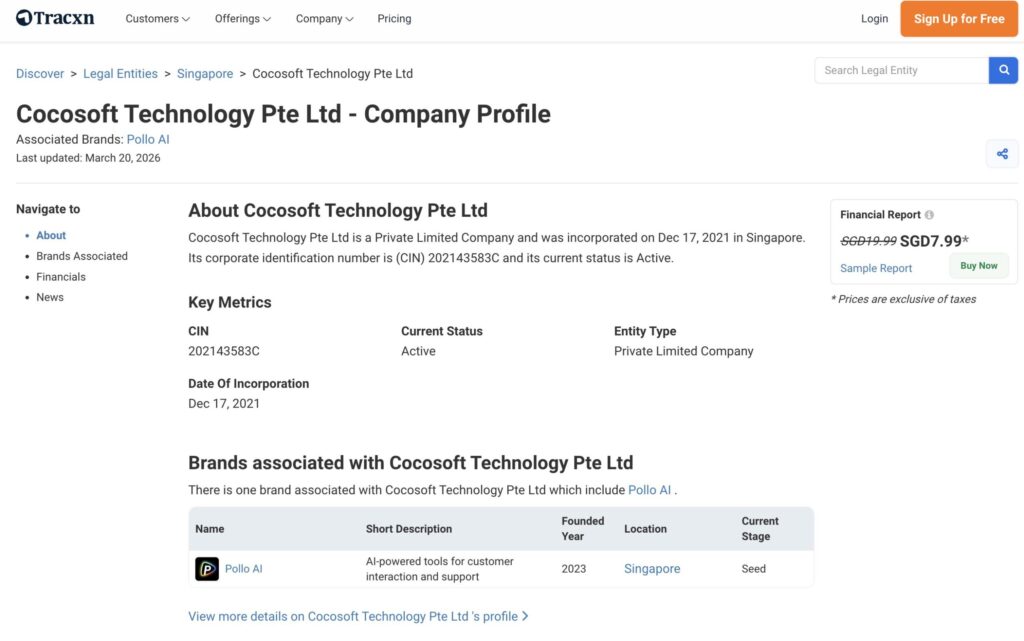Click the 'Key Metrics' heading
The height and width of the screenshot is (641, 1024).
230,302
